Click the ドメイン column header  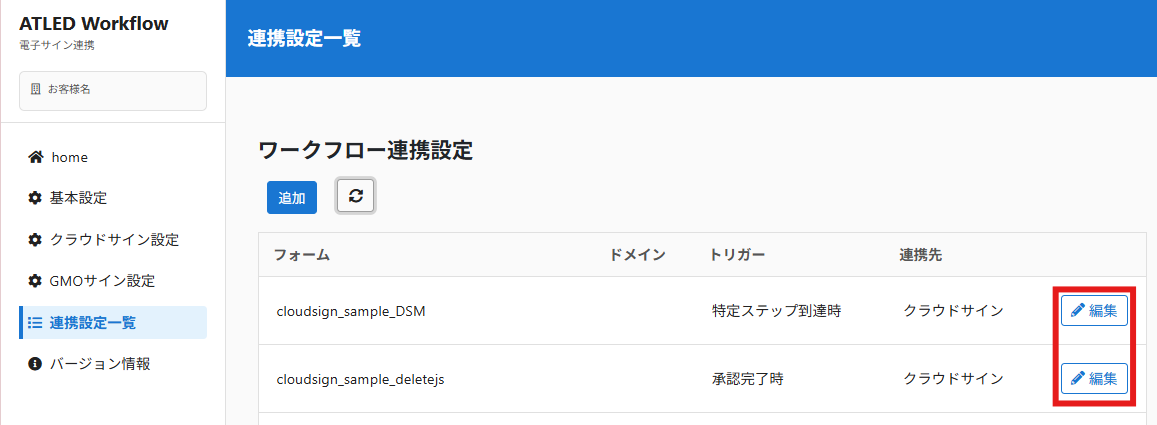[638, 255]
